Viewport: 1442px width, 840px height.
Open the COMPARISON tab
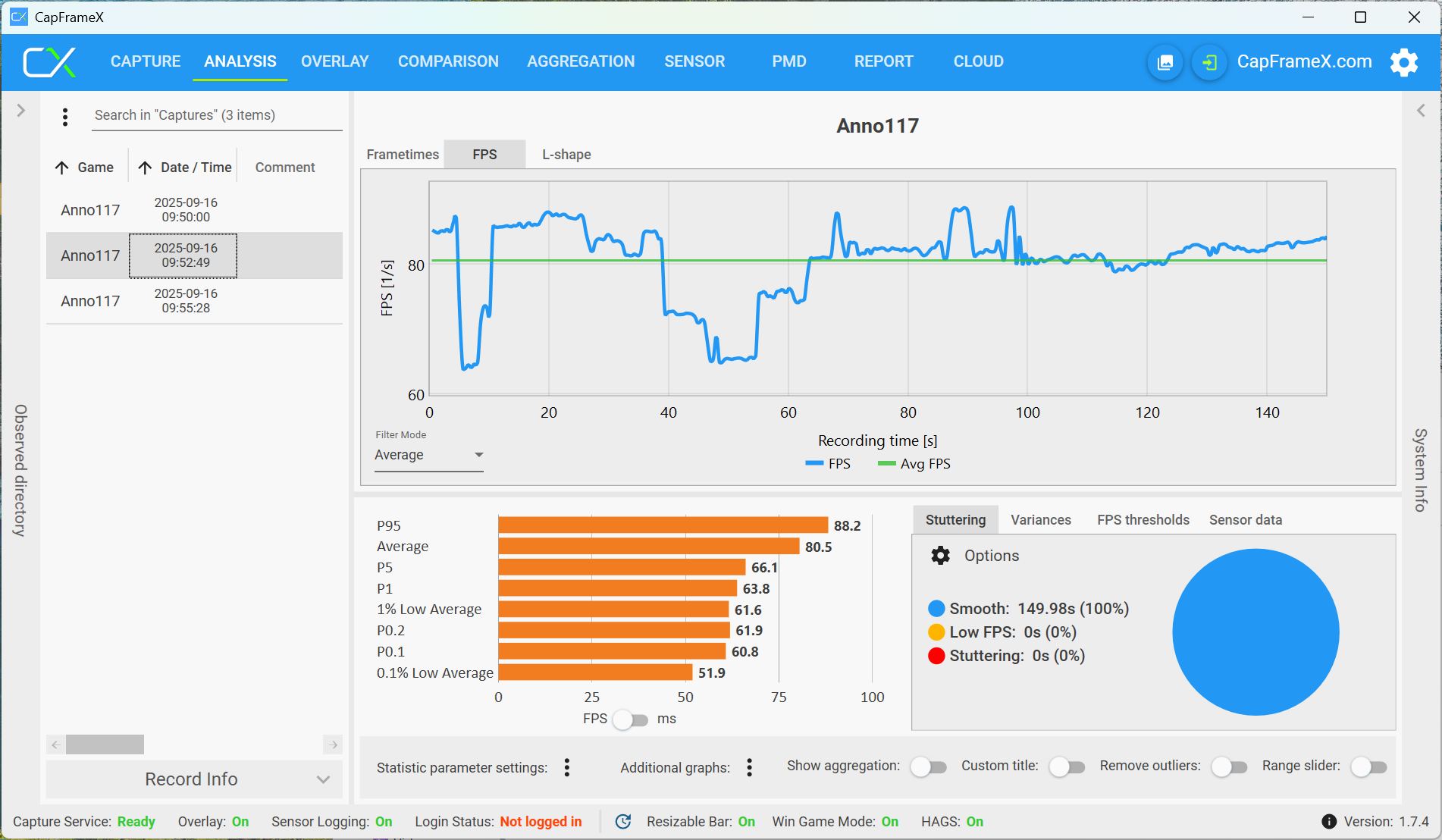[x=448, y=61]
